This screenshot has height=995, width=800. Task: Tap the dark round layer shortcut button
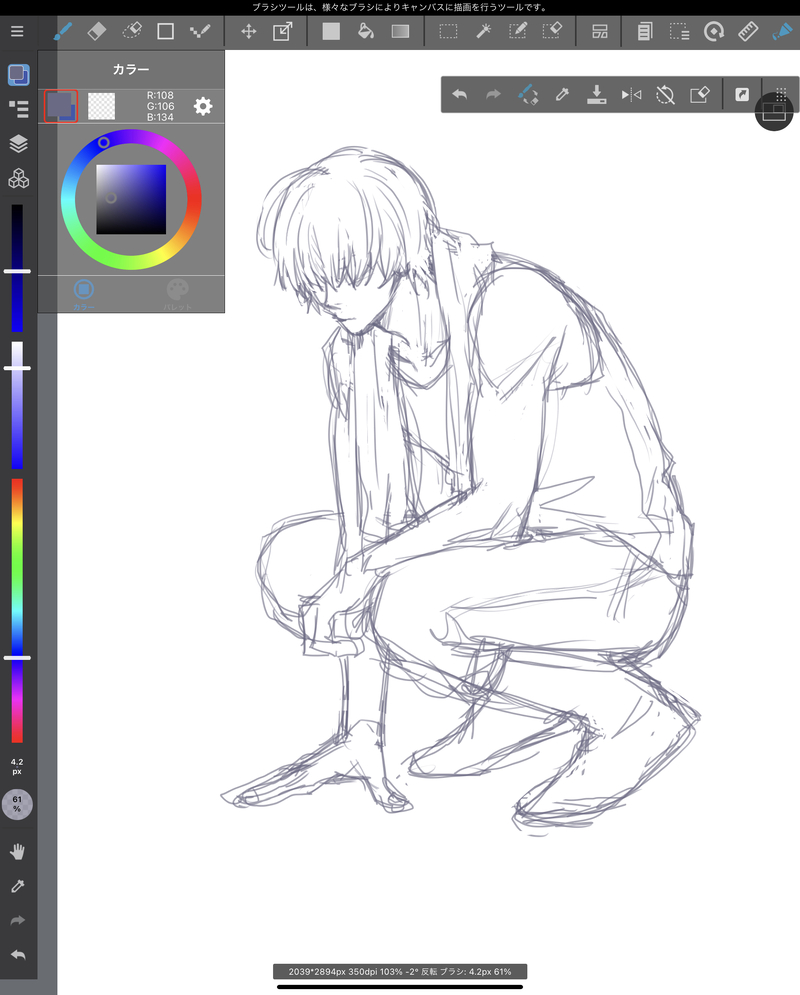(774, 112)
